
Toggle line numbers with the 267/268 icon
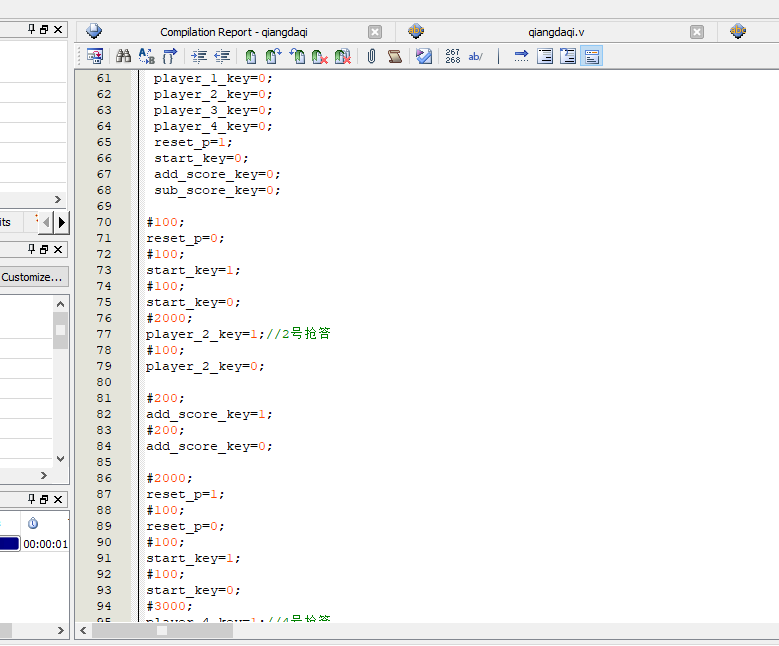pos(453,56)
